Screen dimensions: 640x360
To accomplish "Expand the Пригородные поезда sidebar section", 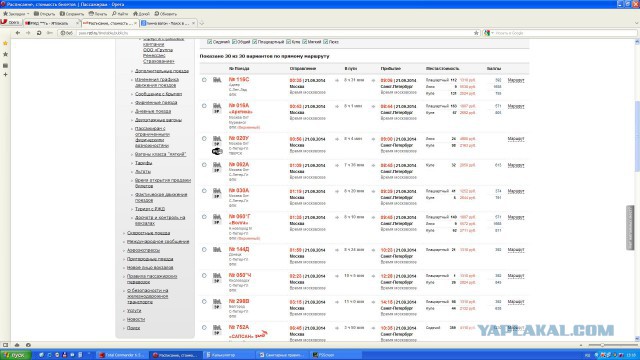I will pyautogui.click(x=150, y=259).
